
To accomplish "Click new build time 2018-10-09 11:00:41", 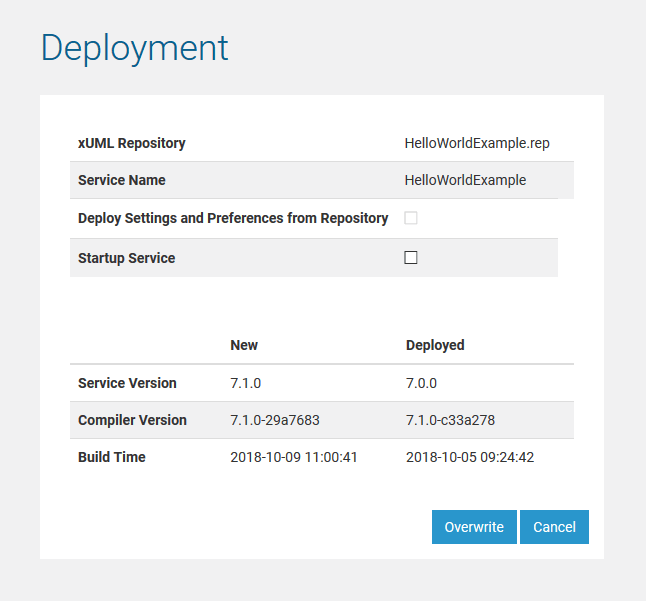I will click(294, 457).
